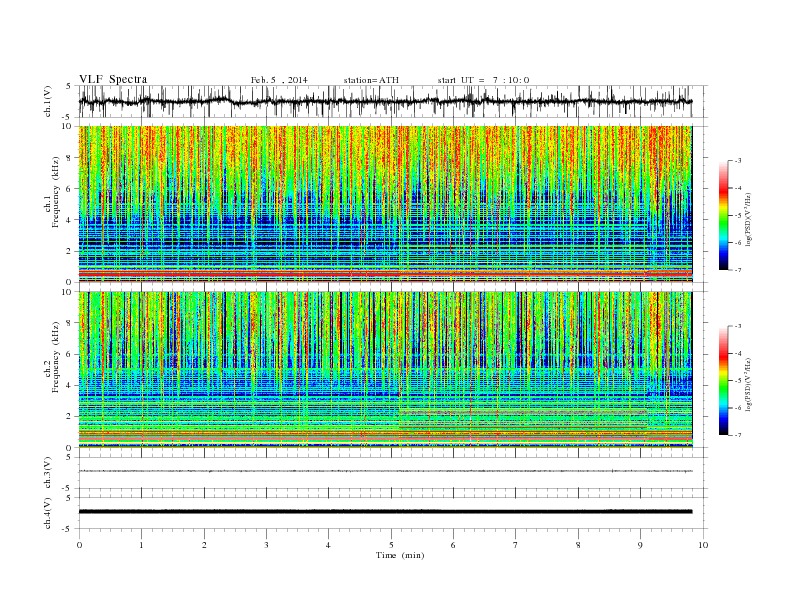Click the time axis tick label '1'
792x612 pixels.
pos(141,545)
